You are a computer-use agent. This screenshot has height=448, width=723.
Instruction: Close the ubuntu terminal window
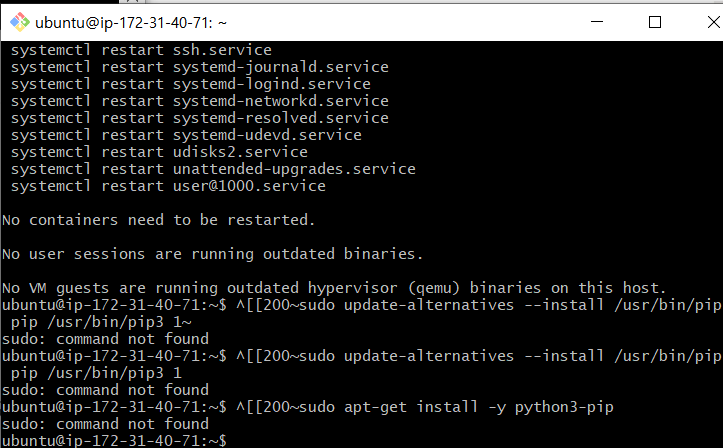pyautogui.click(x=714, y=22)
